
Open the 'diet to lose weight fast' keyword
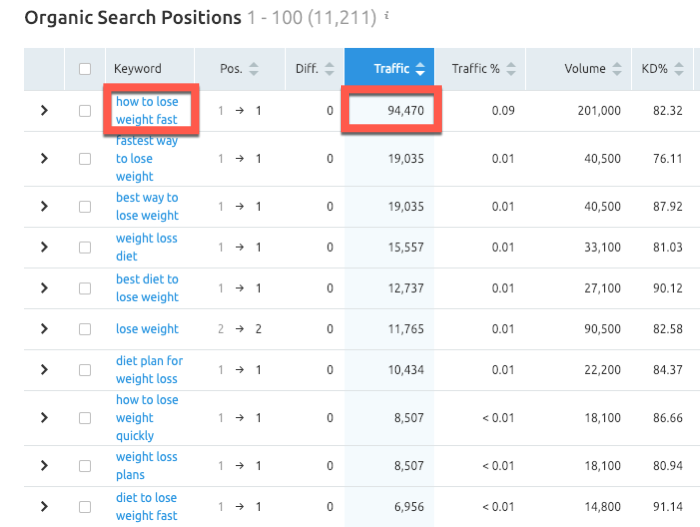[146, 506]
